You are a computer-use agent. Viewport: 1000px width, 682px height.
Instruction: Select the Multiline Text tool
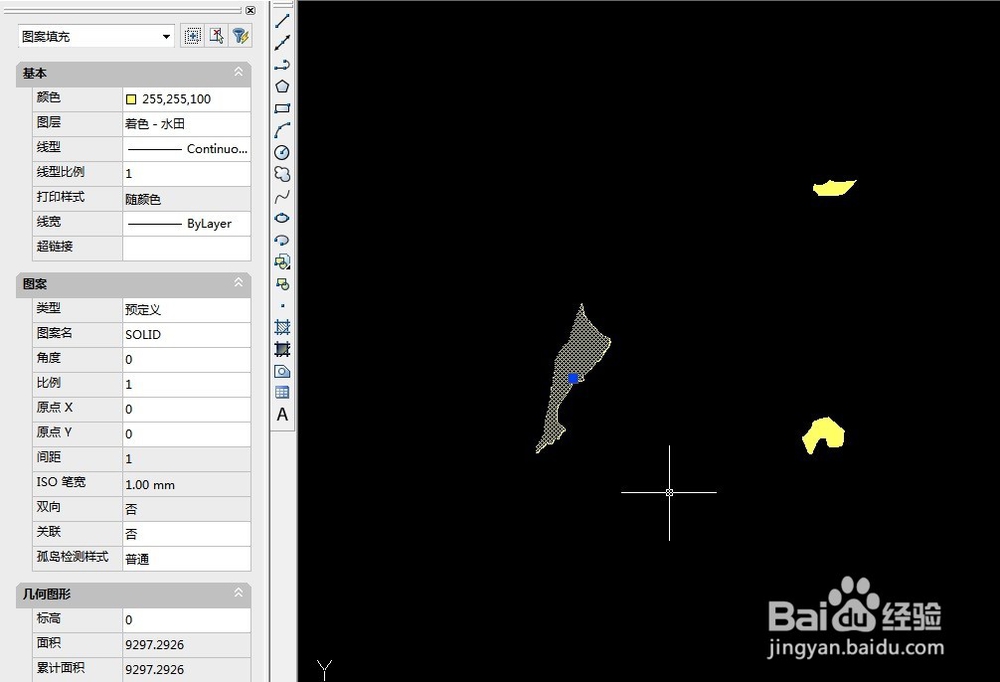pyautogui.click(x=282, y=415)
